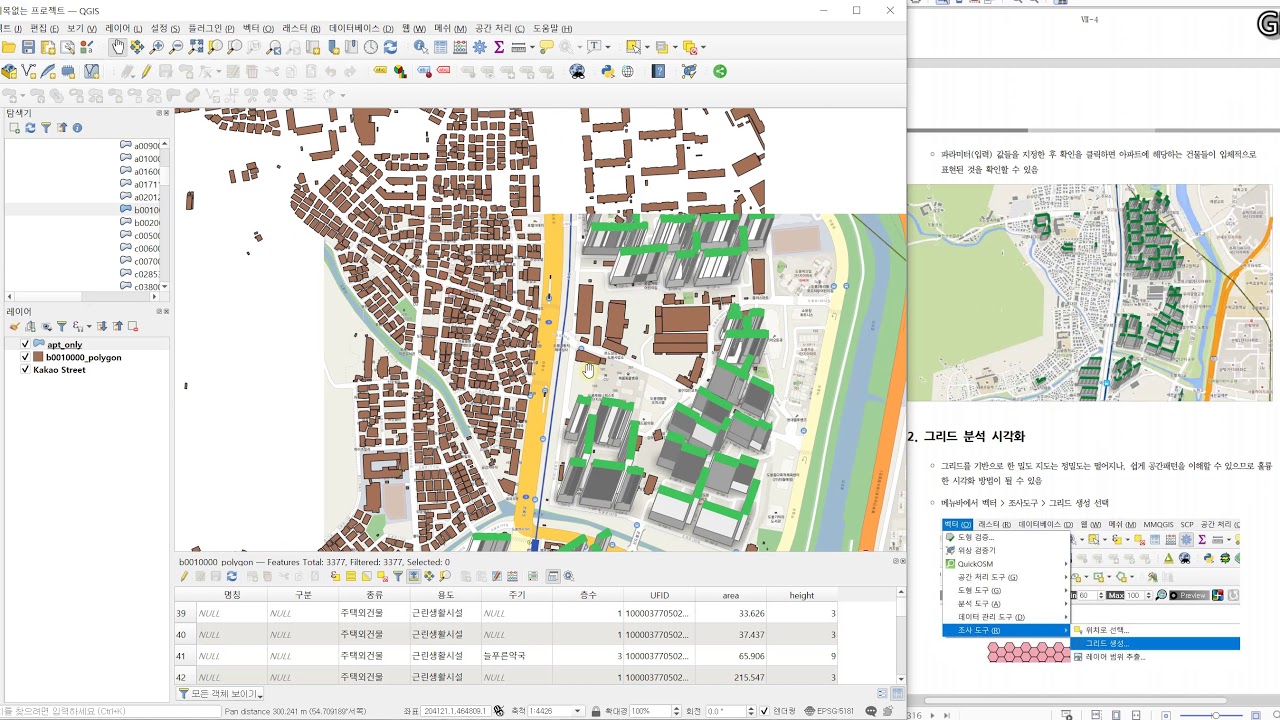Click the green share plugin icon
Screen dimensions: 1280x720
719,71
